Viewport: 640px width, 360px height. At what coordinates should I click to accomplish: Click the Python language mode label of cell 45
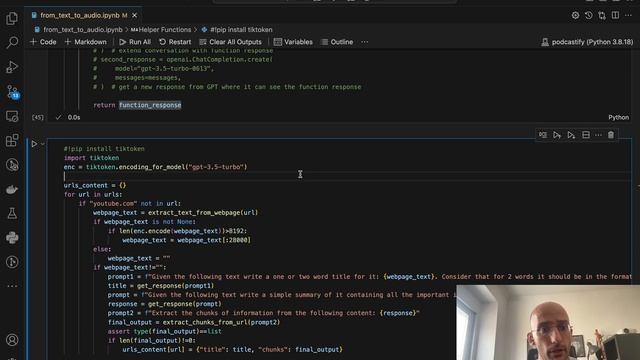618,118
